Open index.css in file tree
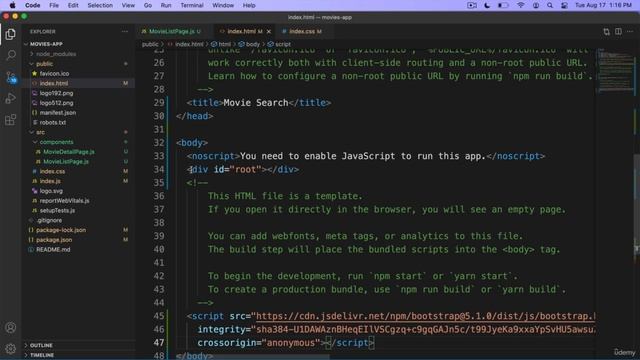This screenshot has width=640, height=360. coord(52,171)
